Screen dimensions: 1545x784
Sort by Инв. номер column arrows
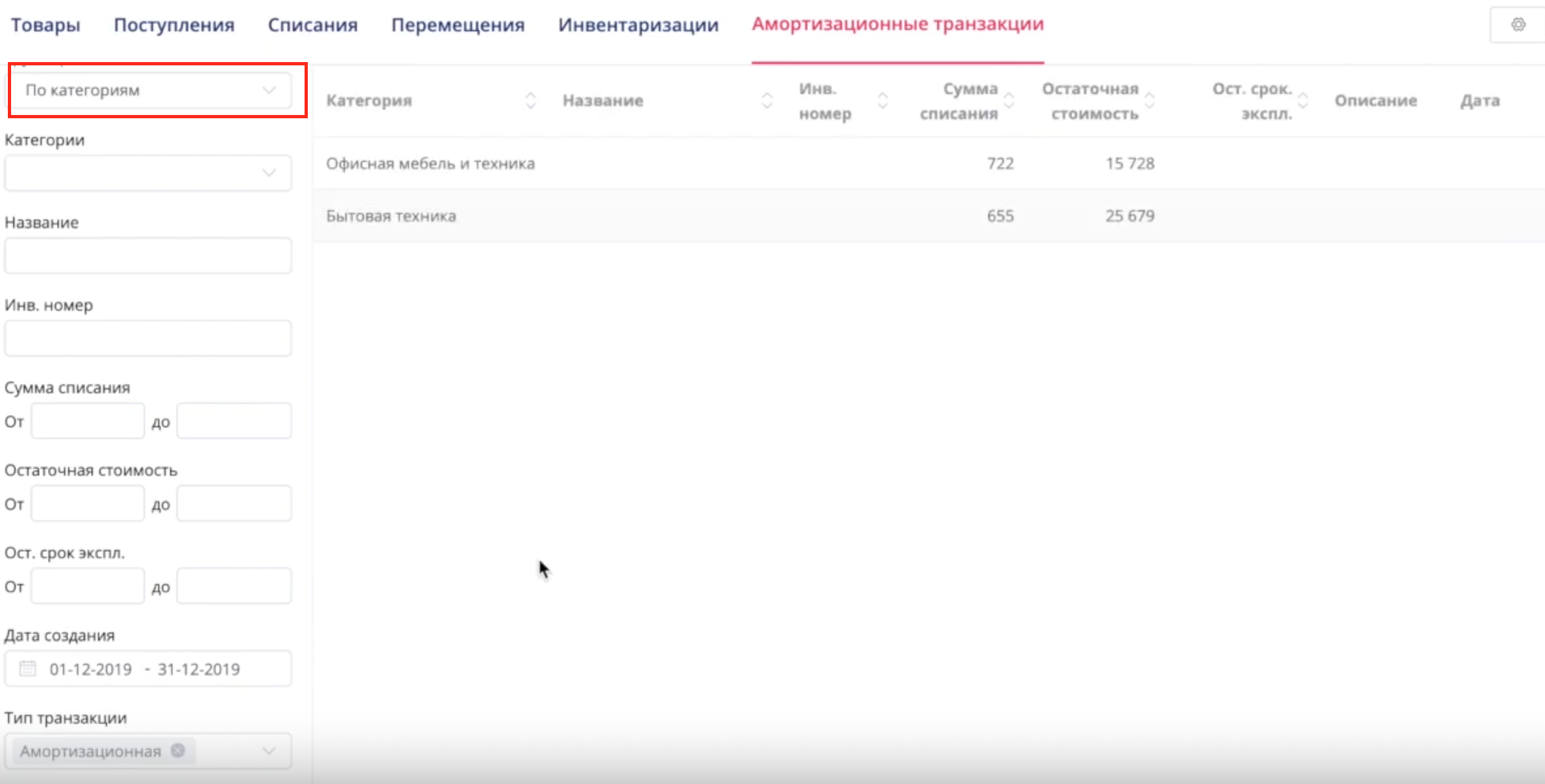click(x=882, y=101)
